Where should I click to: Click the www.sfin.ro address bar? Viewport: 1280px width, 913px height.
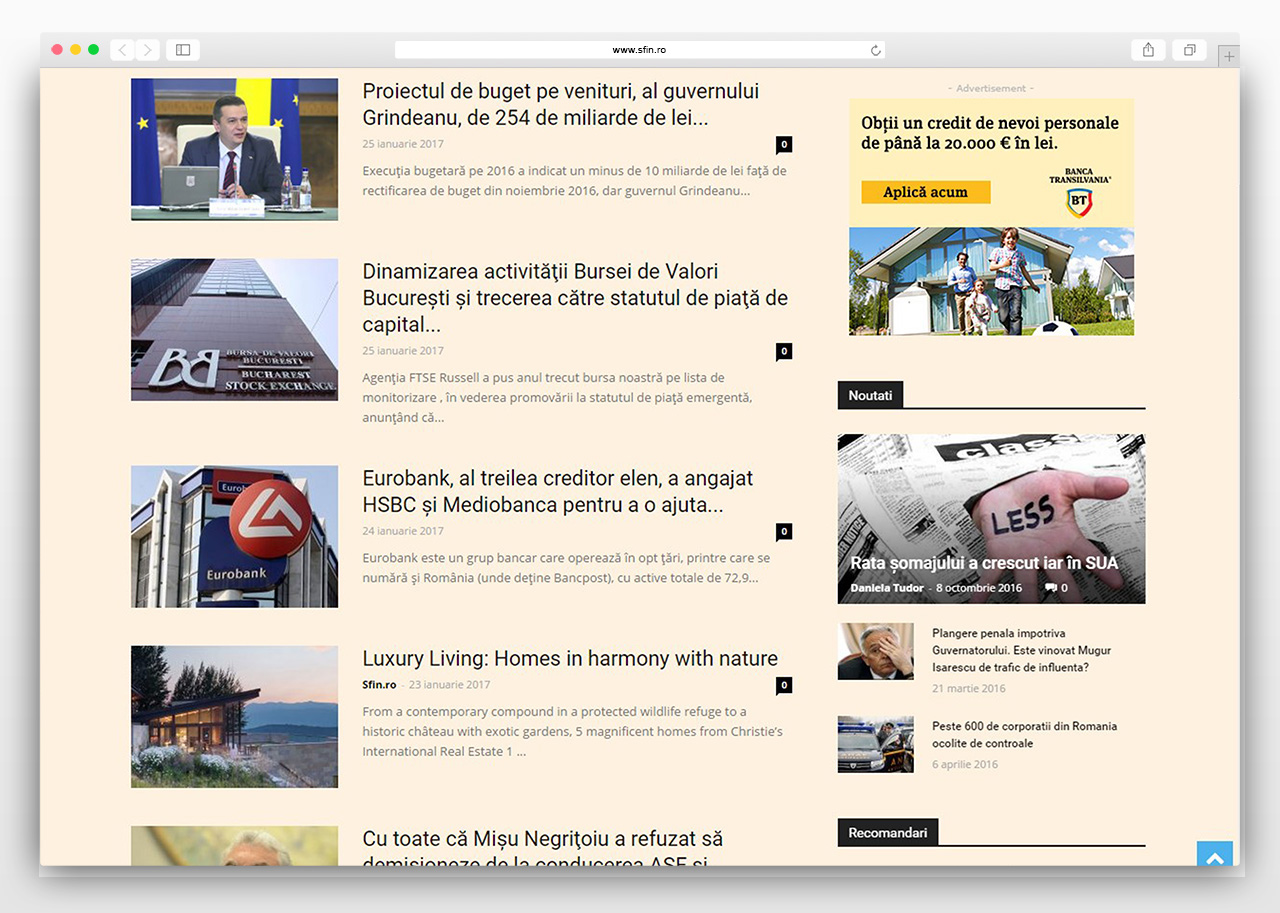(x=640, y=50)
